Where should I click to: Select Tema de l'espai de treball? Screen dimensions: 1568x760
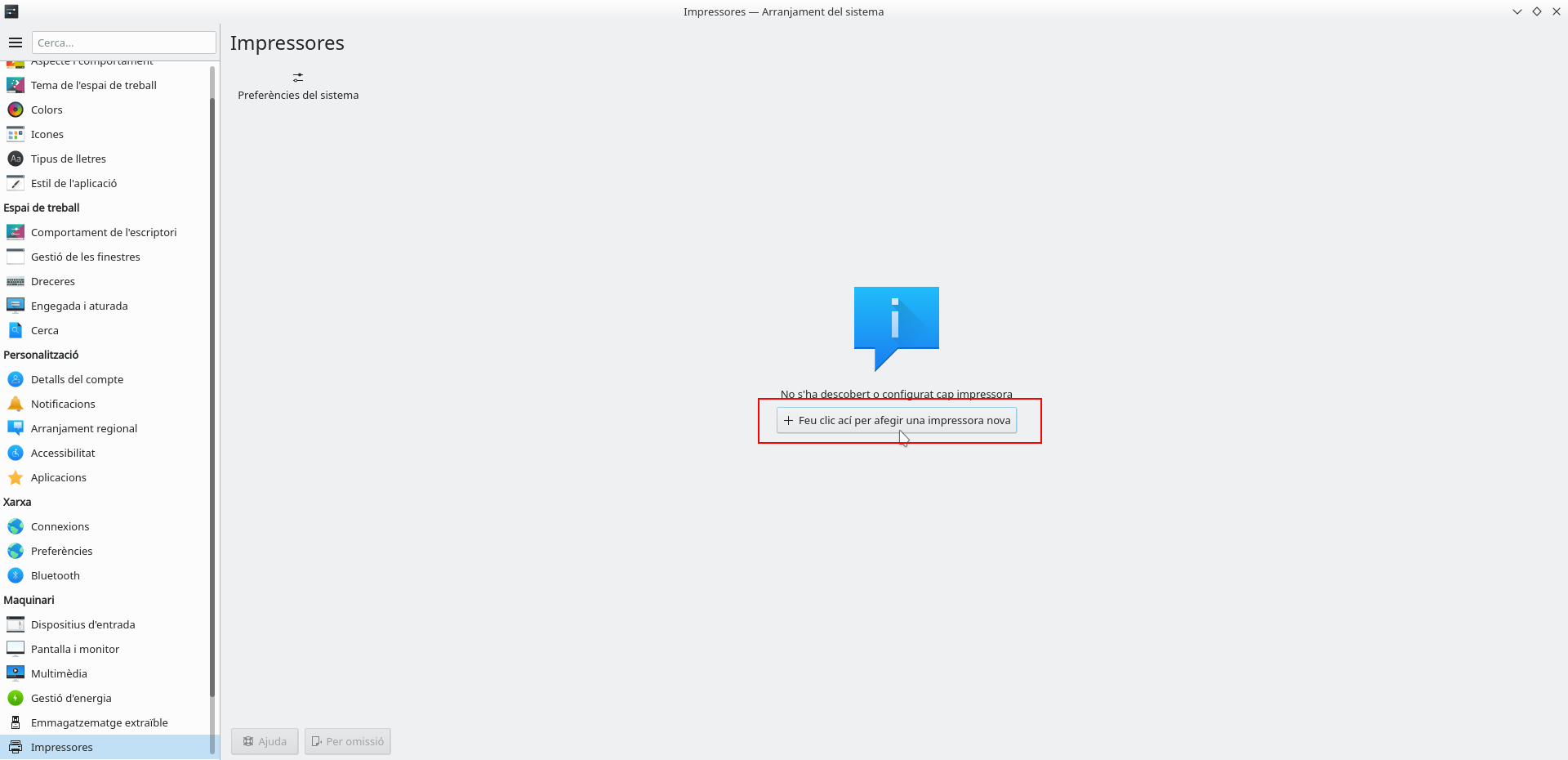pos(93,85)
